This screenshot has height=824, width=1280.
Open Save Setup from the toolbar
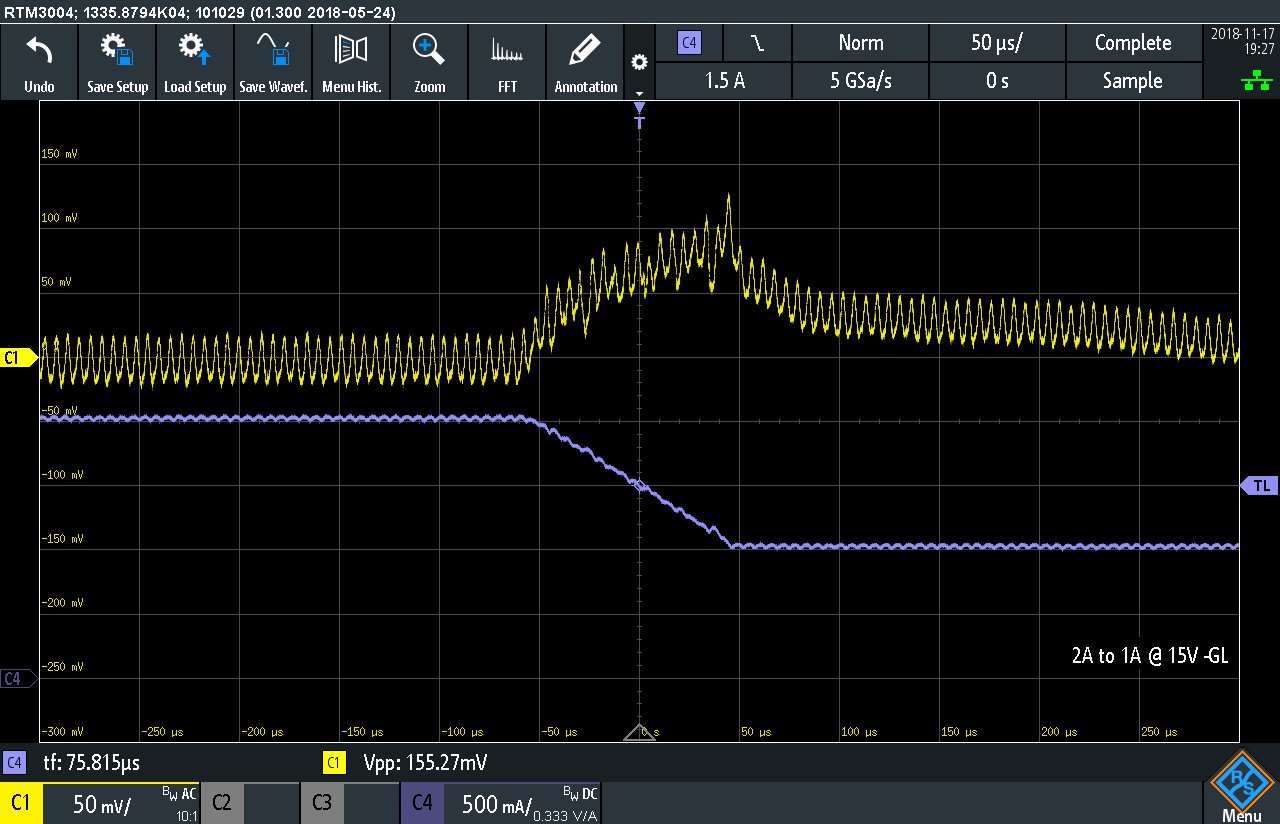(x=117, y=62)
